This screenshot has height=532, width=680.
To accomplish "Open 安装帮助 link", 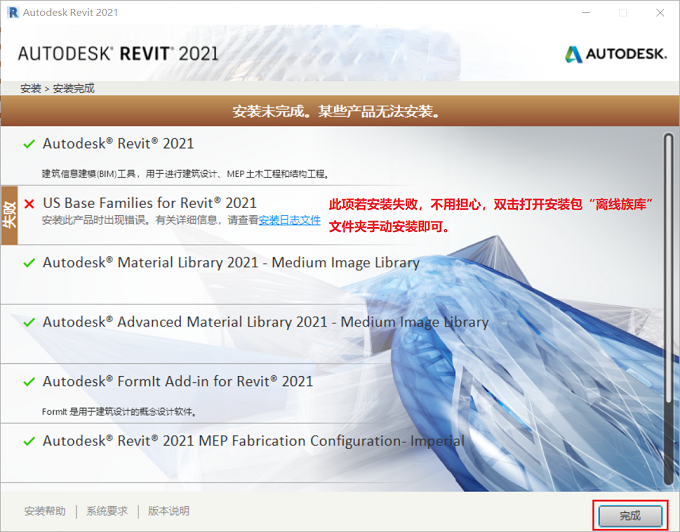I will coord(45,511).
